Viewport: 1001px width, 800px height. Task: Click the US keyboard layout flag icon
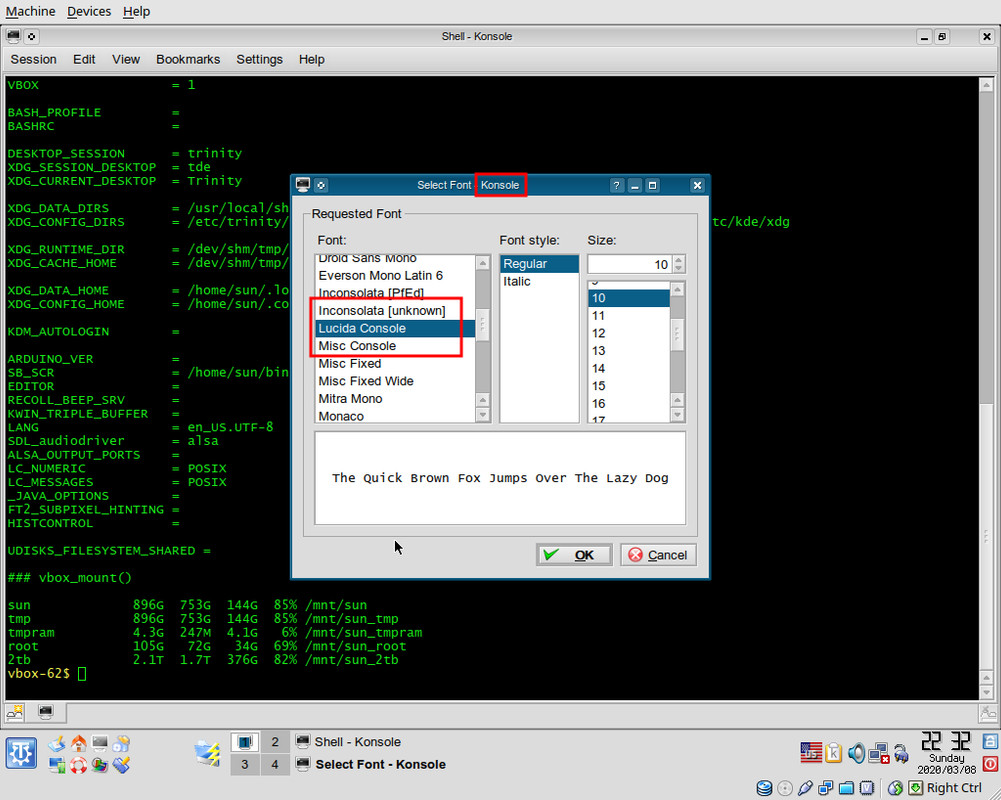(811, 753)
